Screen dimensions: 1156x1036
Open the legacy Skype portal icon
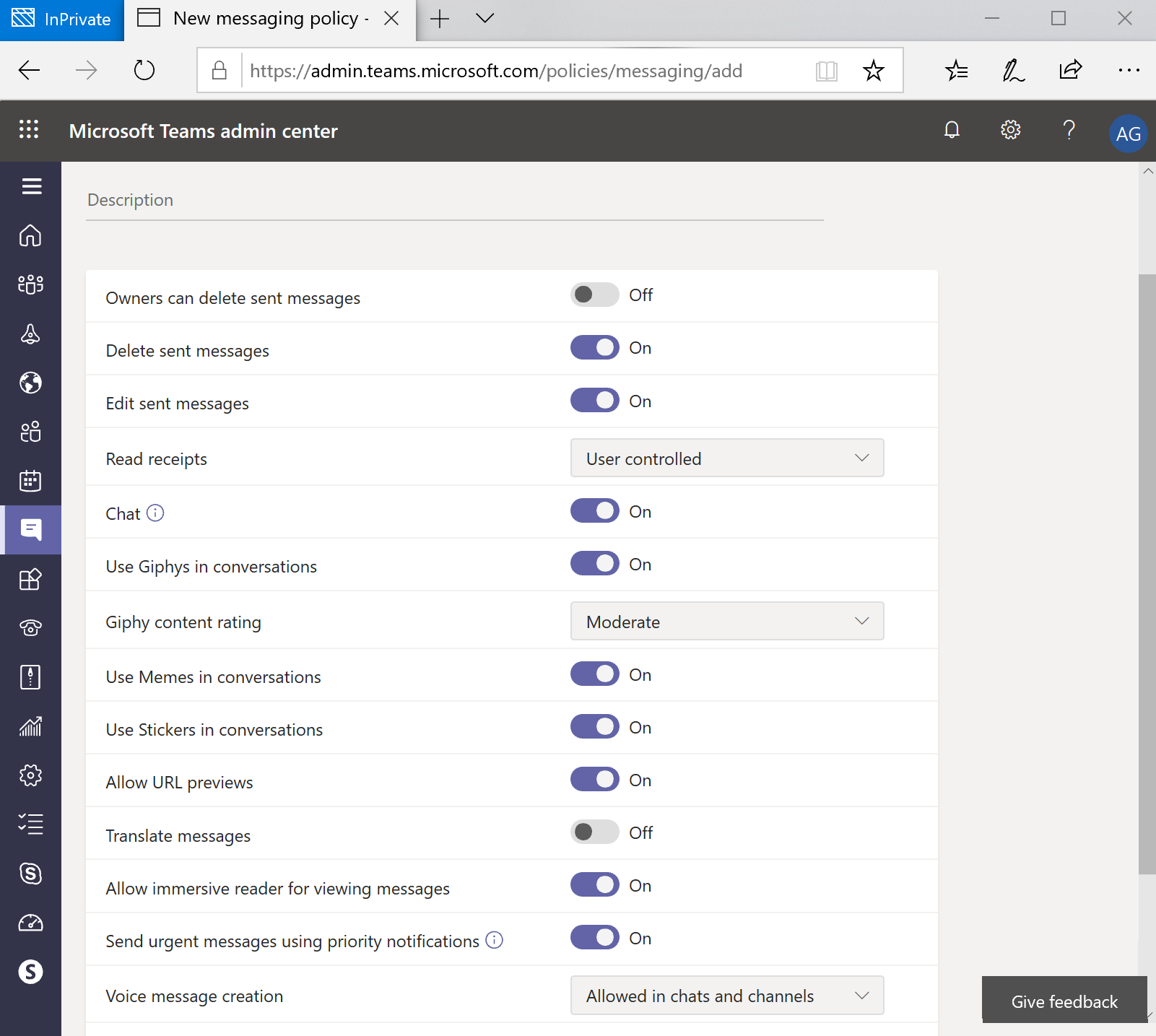point(30,874)
